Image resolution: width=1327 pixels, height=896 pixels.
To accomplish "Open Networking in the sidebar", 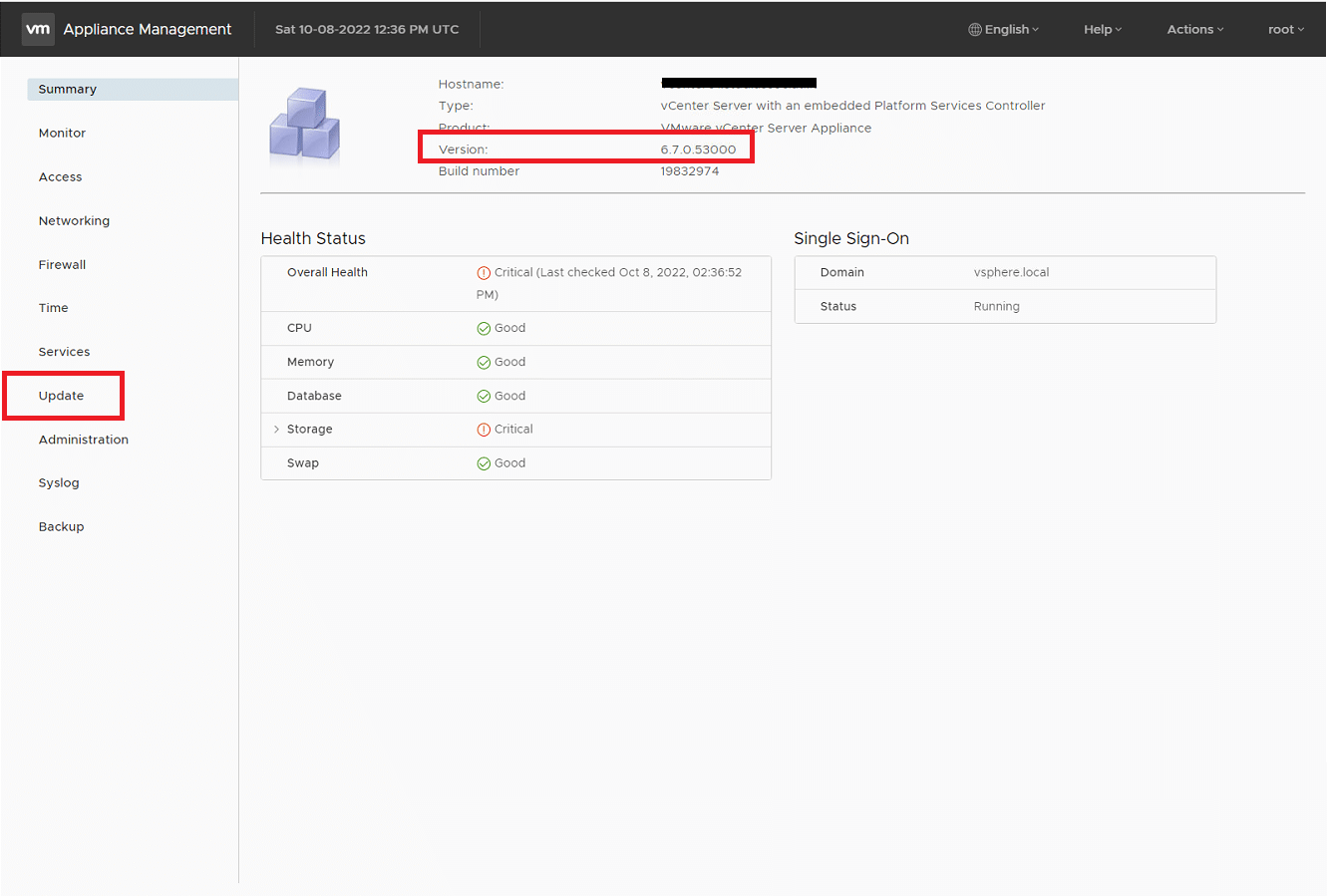I will coord(74,221).
